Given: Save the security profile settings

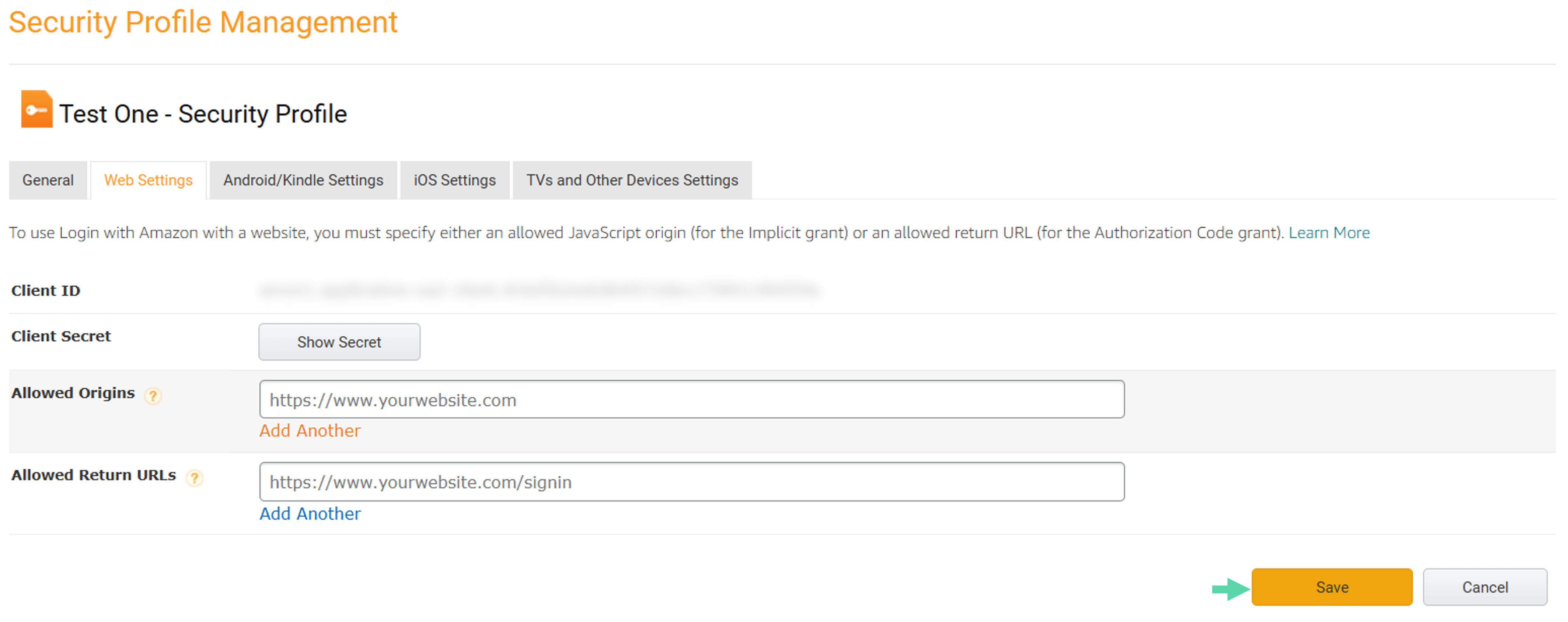Looking at the screenshot, I should [x=1332, y=587].
